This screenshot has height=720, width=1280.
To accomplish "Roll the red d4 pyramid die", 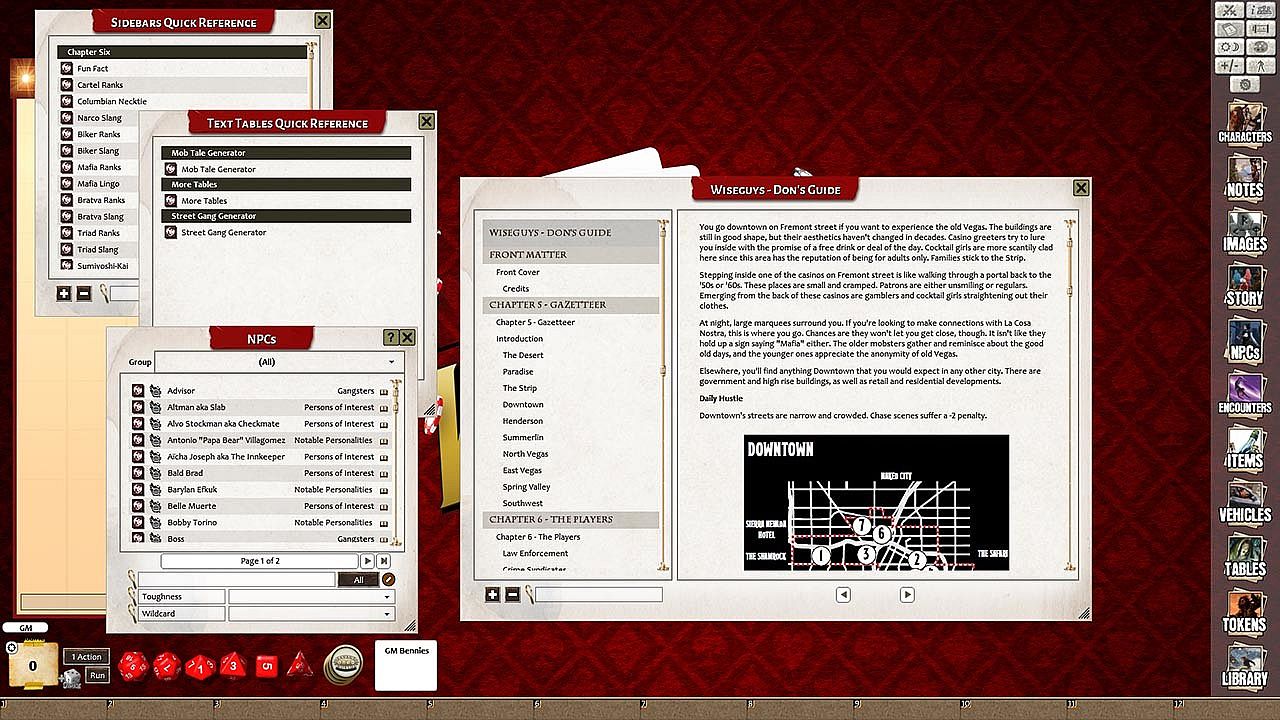I will click(x=299, y=665).
